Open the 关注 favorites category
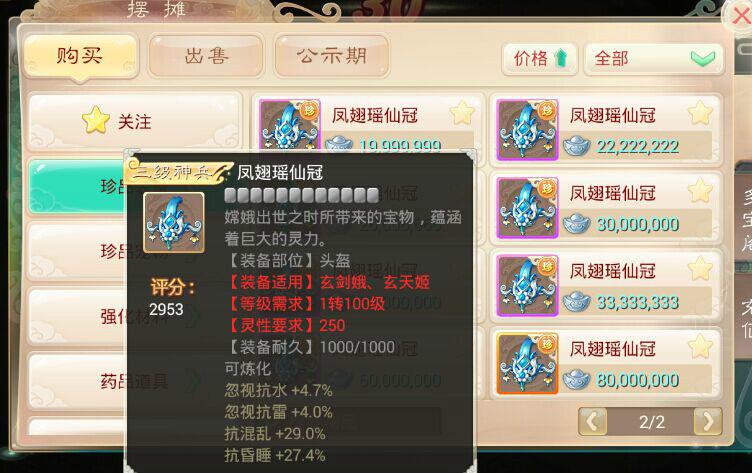The width and height of the screenshot is (752, 473). [x=134, y=121]
